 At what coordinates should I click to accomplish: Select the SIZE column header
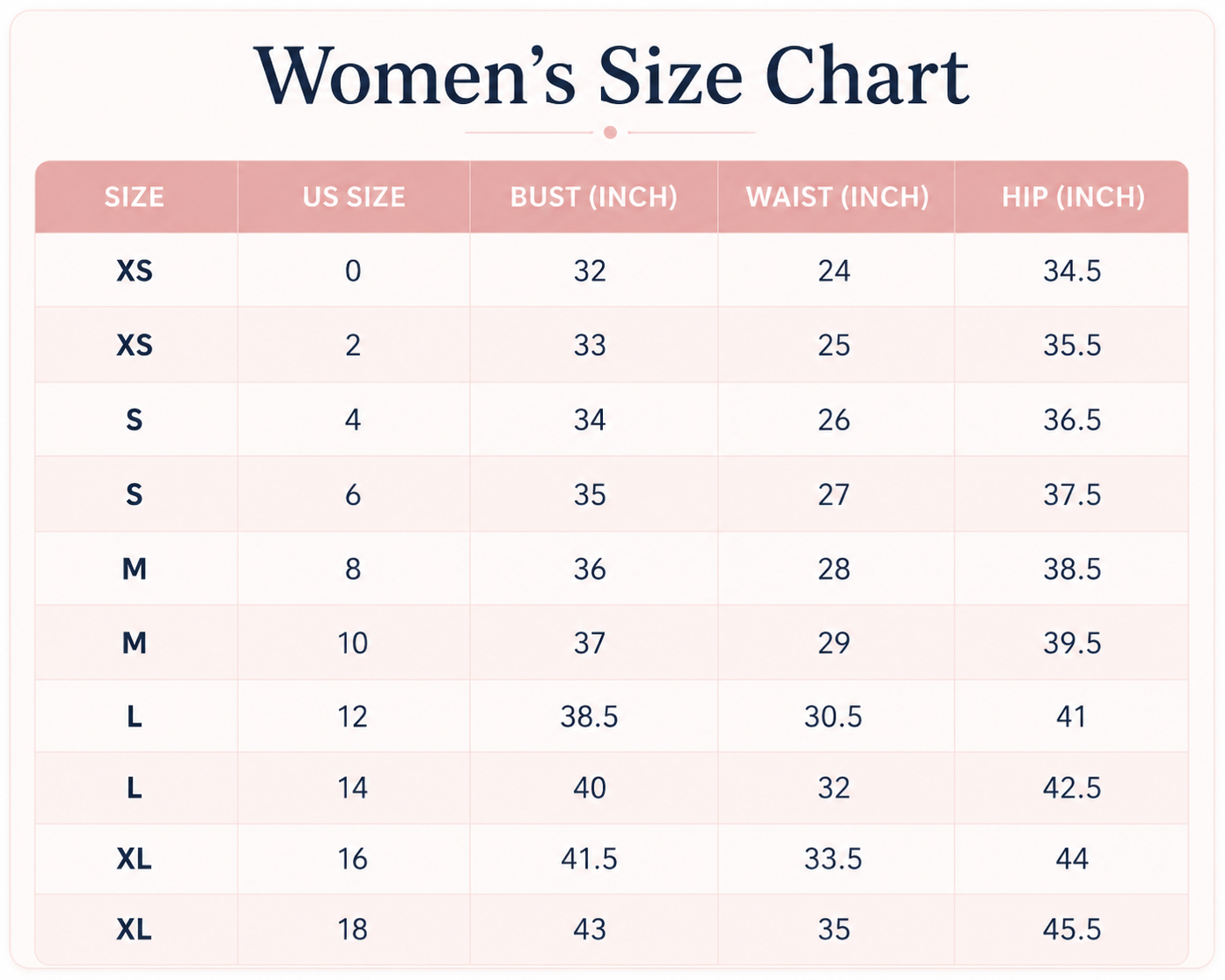point(135,197)
